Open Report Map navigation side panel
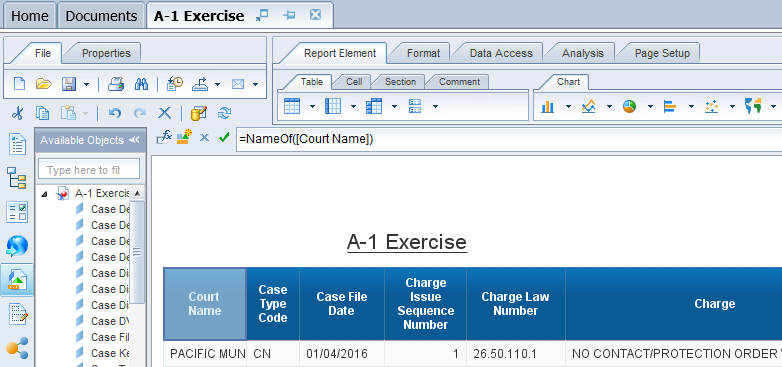The image size is (782, 367). point(17,178)
